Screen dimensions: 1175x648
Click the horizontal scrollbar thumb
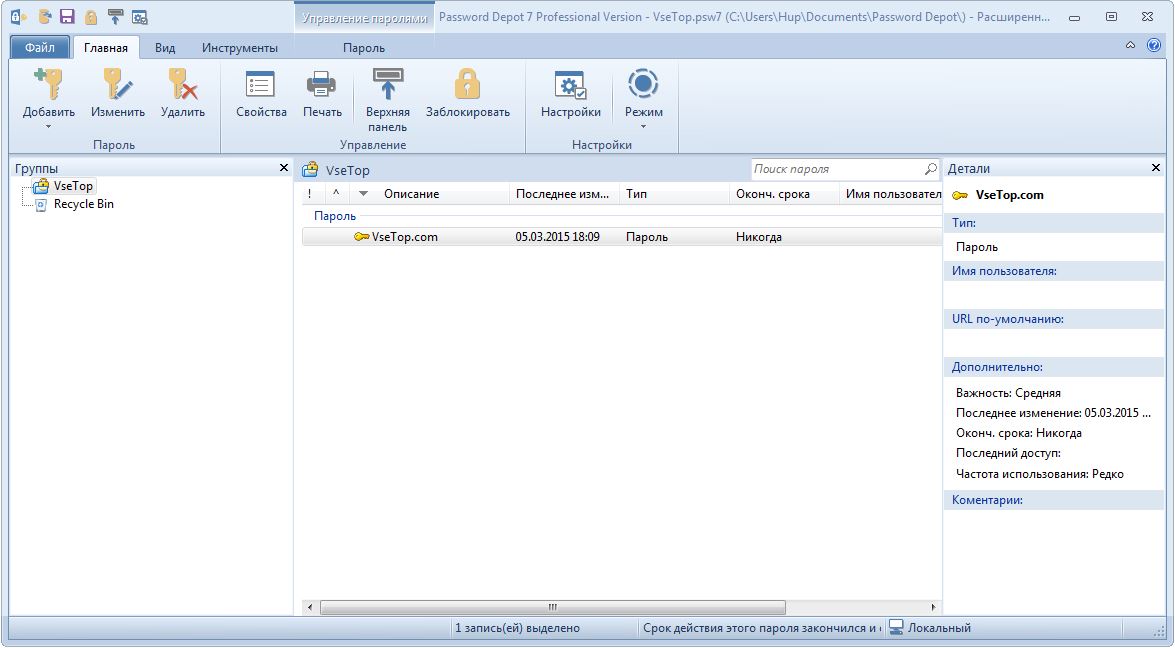(552, 608)
